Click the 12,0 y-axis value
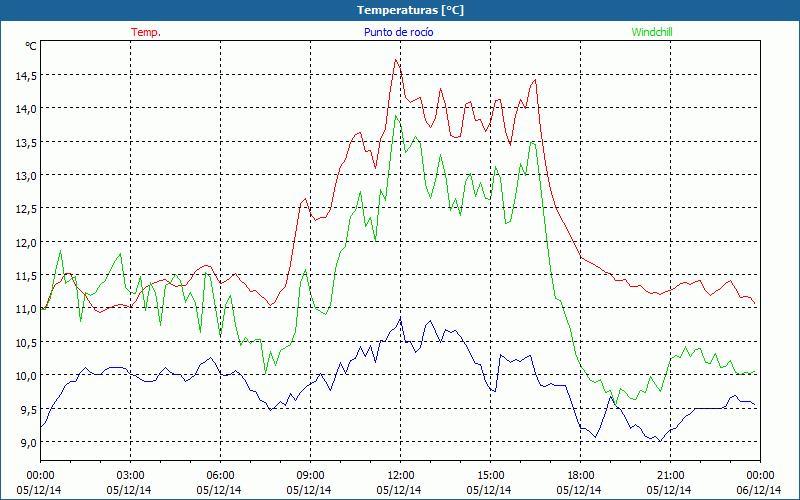The image size is (800, 500). coord(26,243)
